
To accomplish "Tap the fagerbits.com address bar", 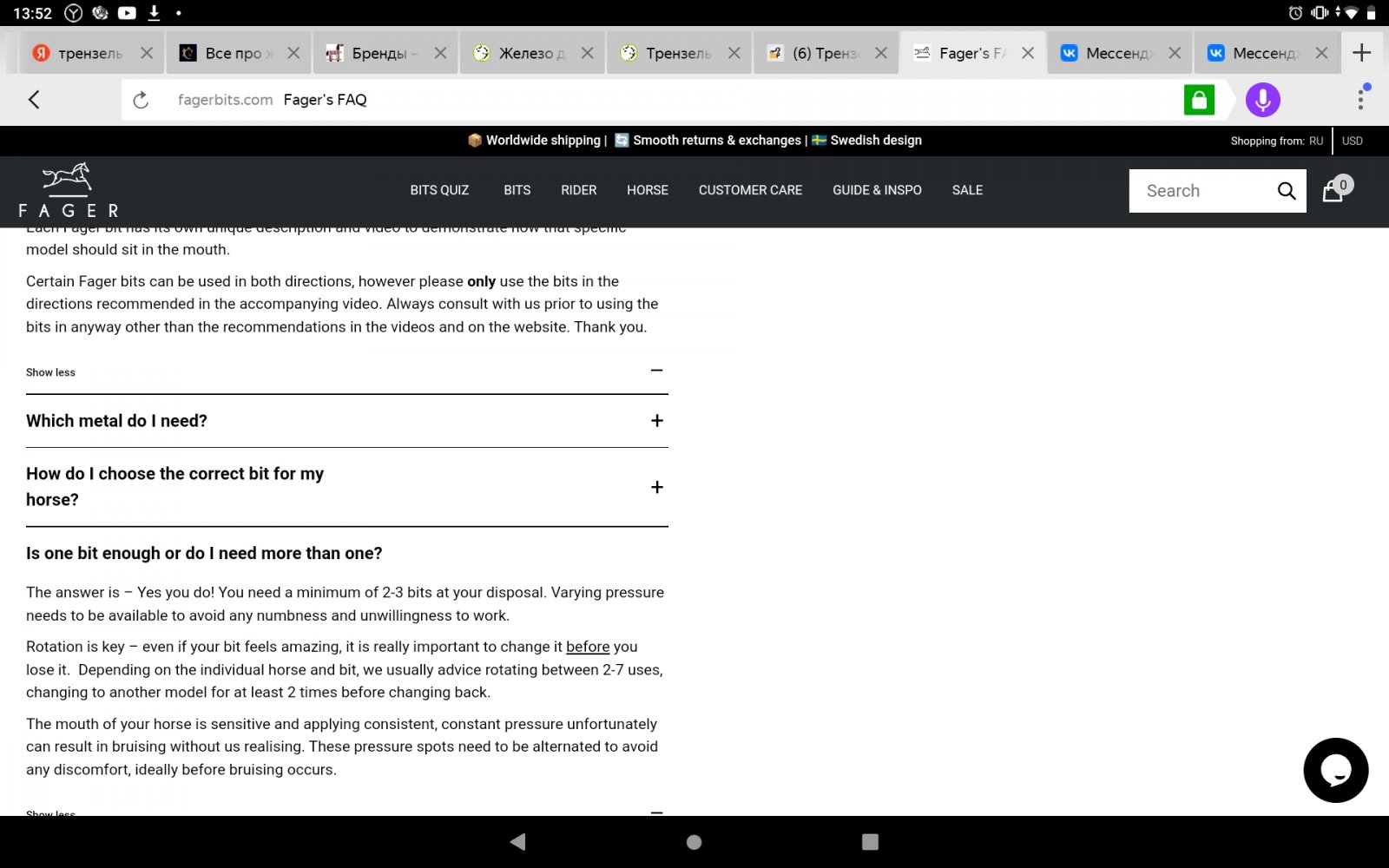I will (651, 100).
